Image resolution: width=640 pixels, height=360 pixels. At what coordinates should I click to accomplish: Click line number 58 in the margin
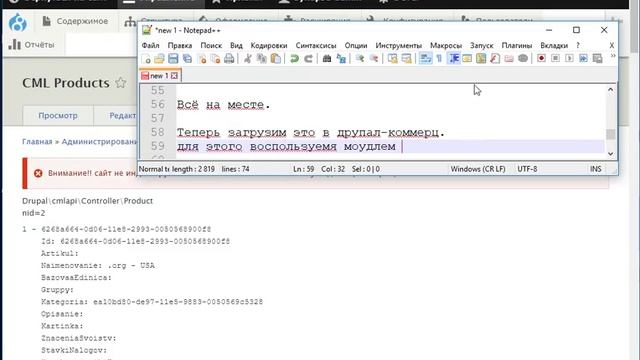pyautogui.click(x=158, y=132)
